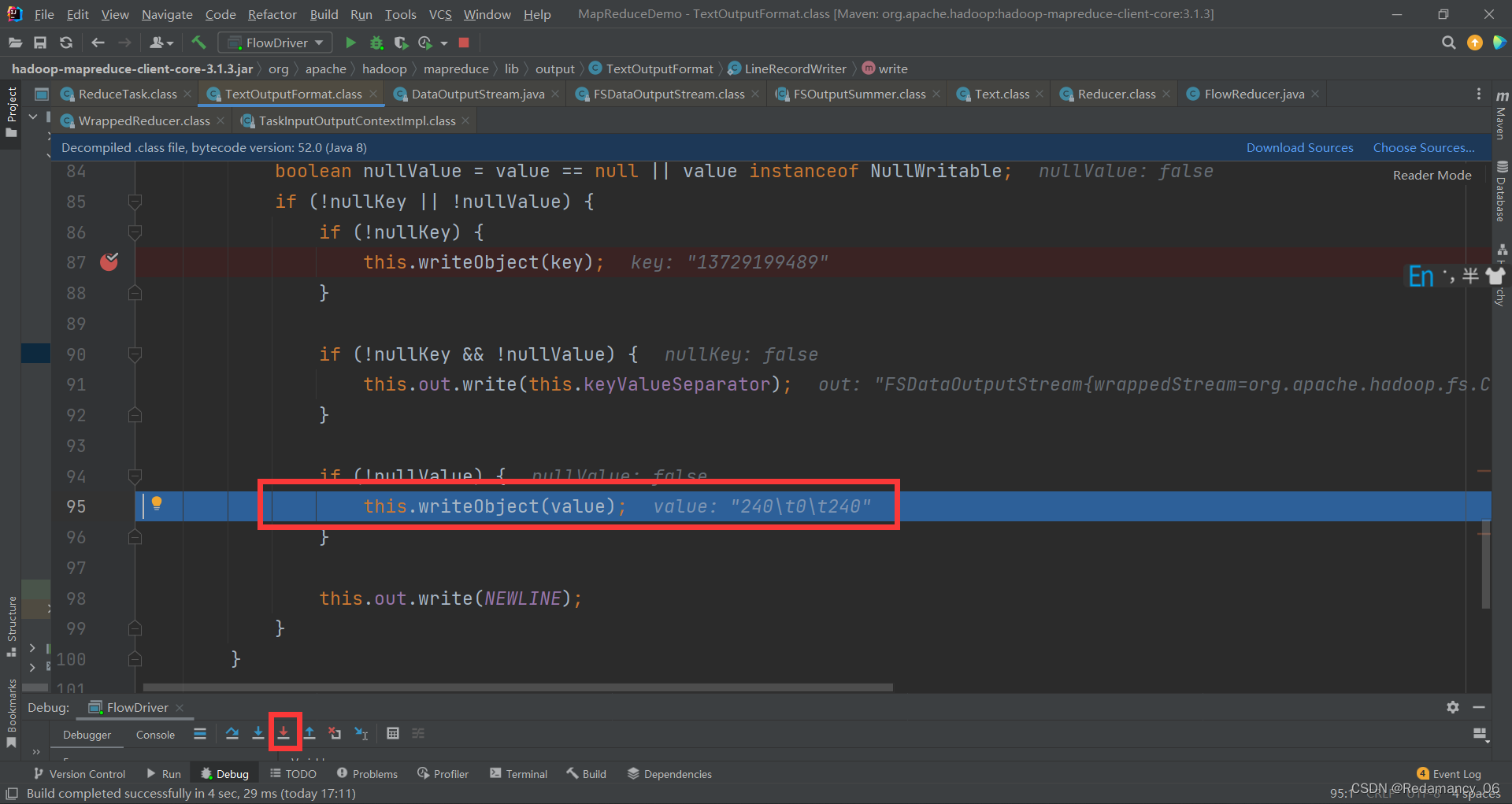1512x804 pixels.
Task: Open the FlowDriver run configuration dropdown
Action: (275, 43)
